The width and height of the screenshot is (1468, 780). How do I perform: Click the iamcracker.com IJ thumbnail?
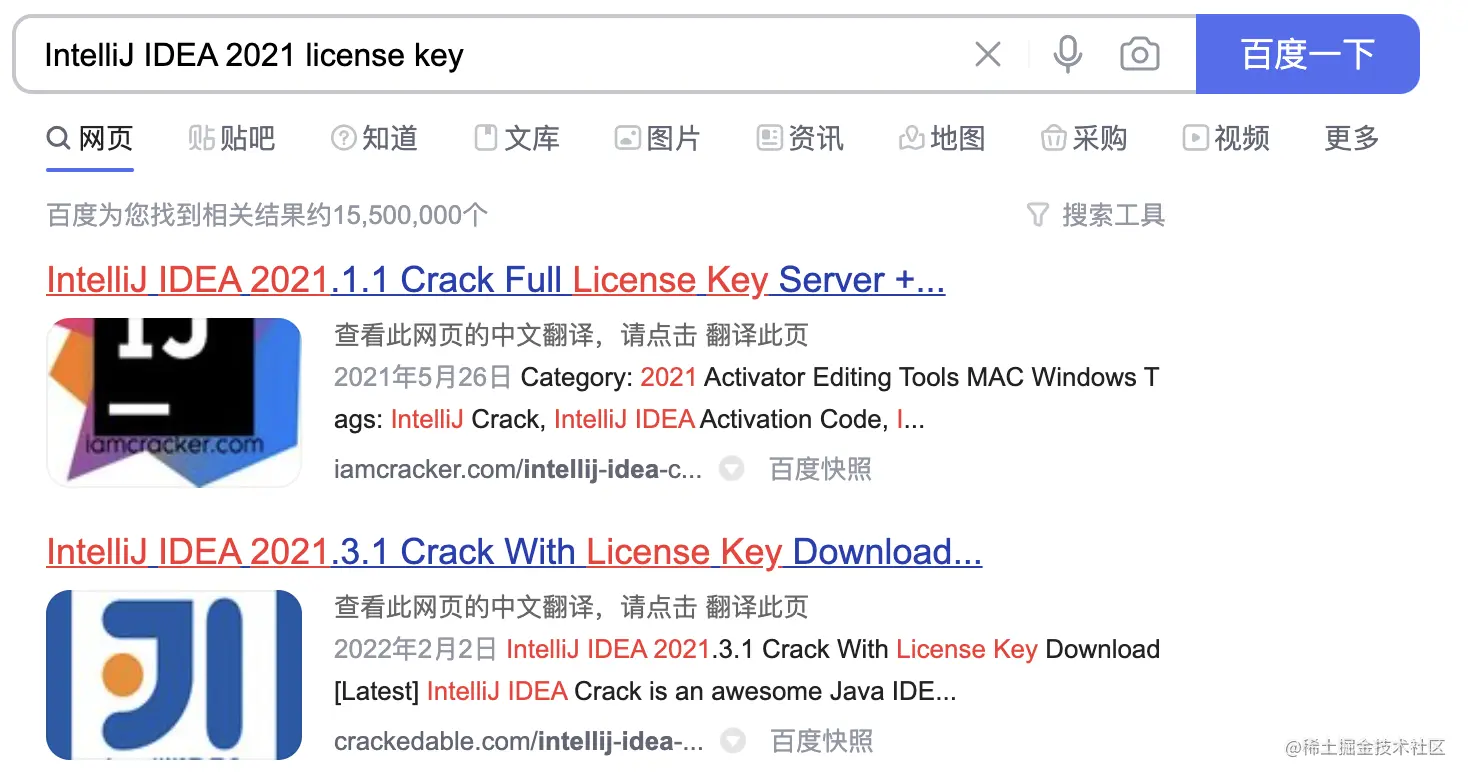174,402
